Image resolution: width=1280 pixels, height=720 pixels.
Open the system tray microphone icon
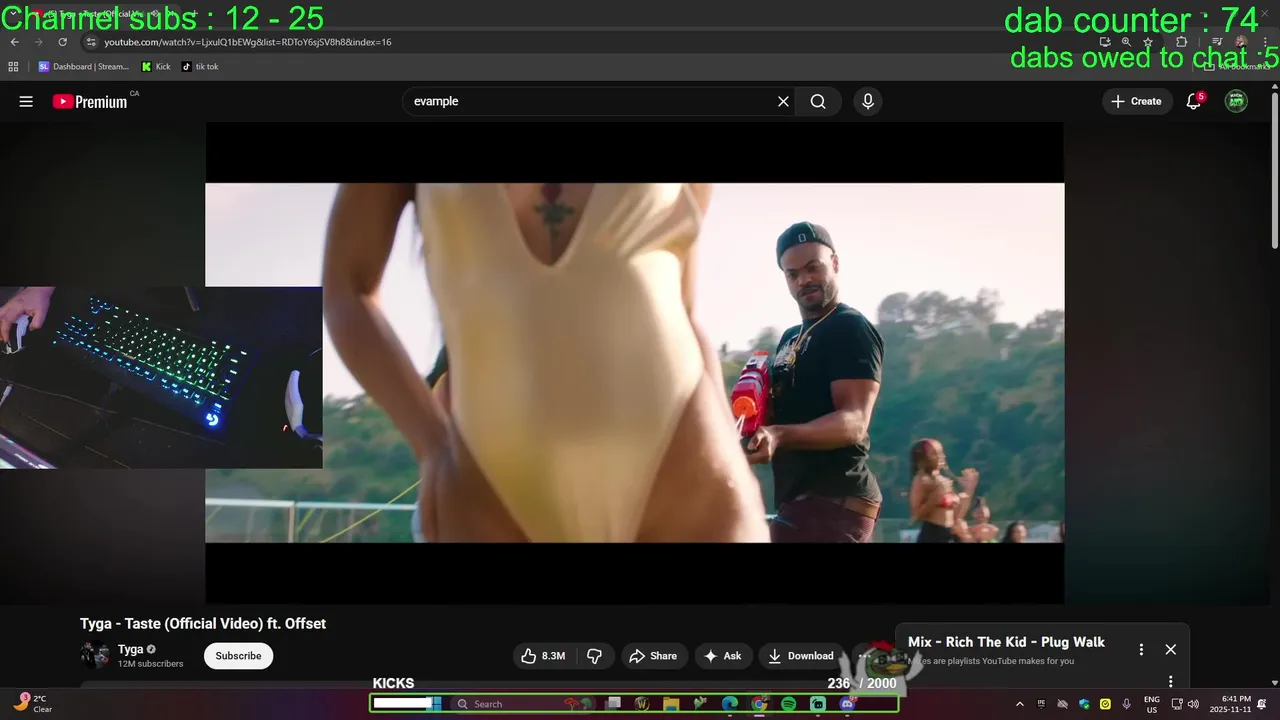tap(1126, 704)
